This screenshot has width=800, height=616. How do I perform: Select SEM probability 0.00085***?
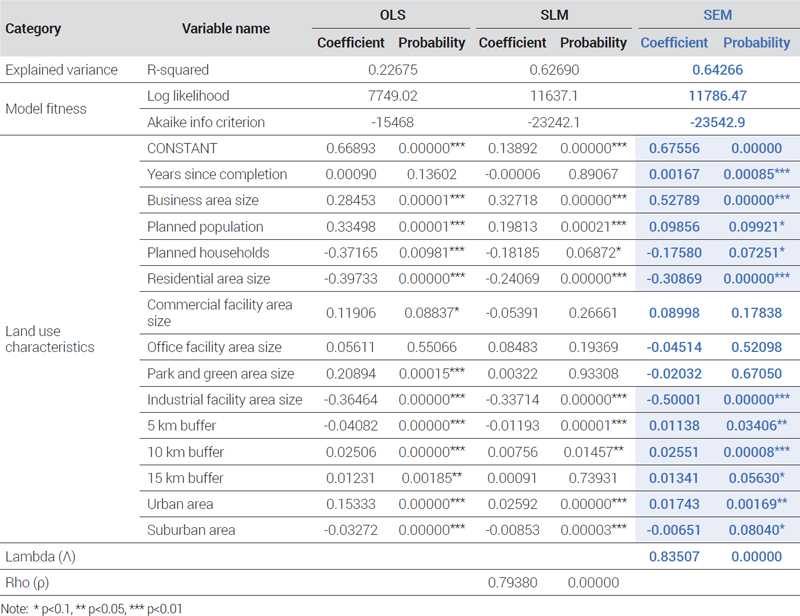757,175
